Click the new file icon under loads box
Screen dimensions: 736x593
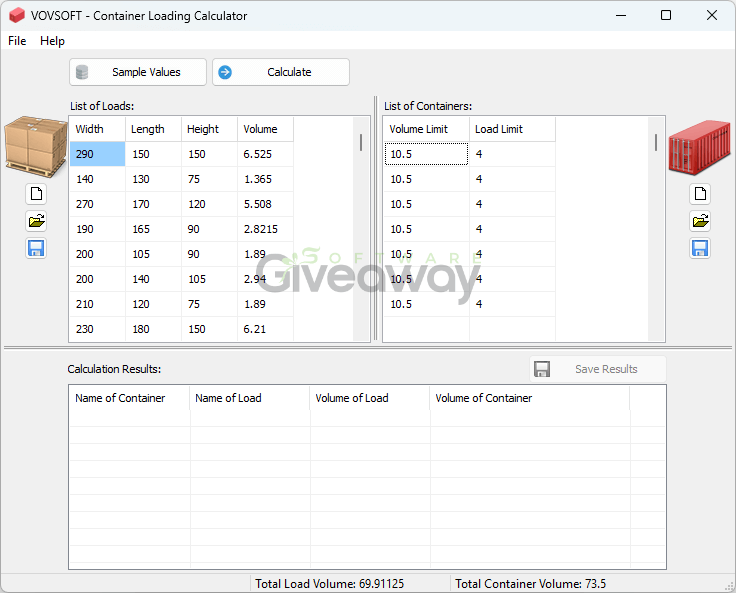pyautogui.click(x=36, y=193)
